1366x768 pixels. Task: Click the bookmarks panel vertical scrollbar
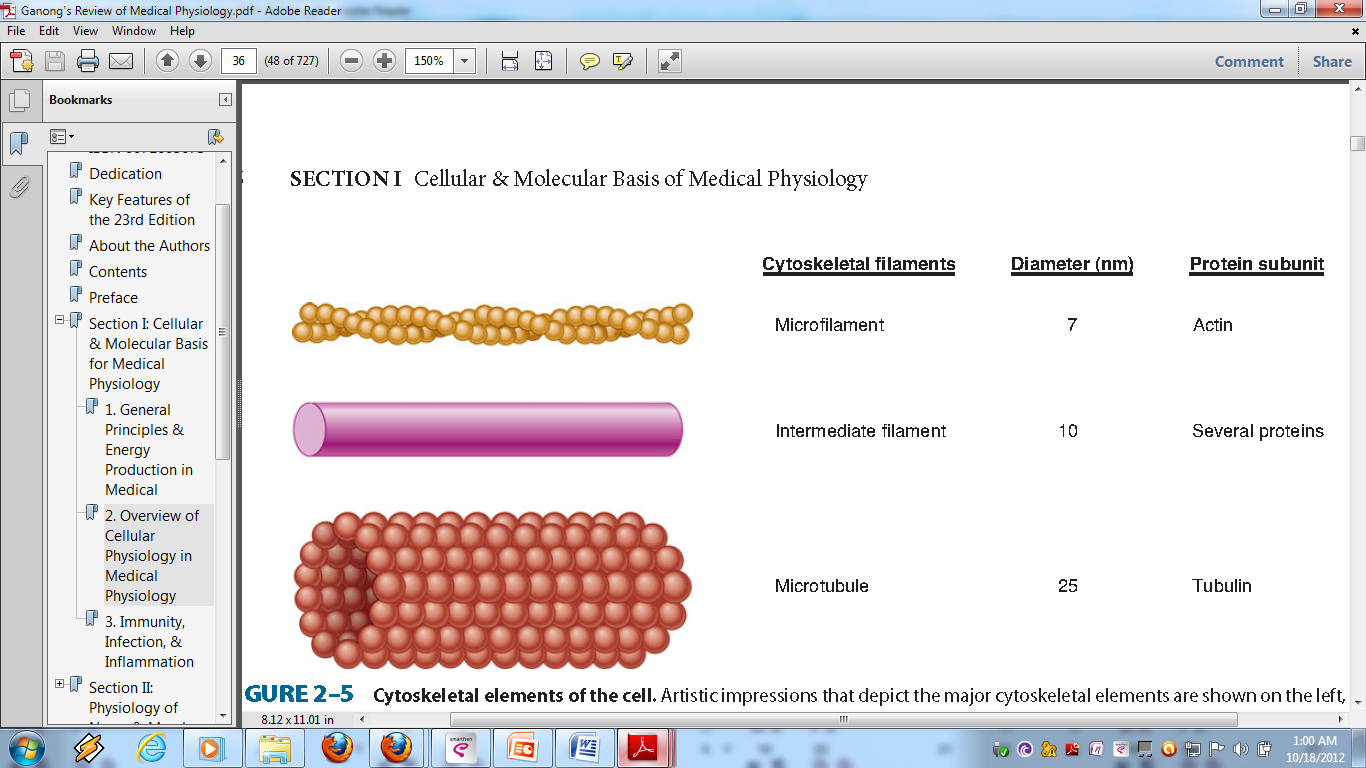pos(222,332)
